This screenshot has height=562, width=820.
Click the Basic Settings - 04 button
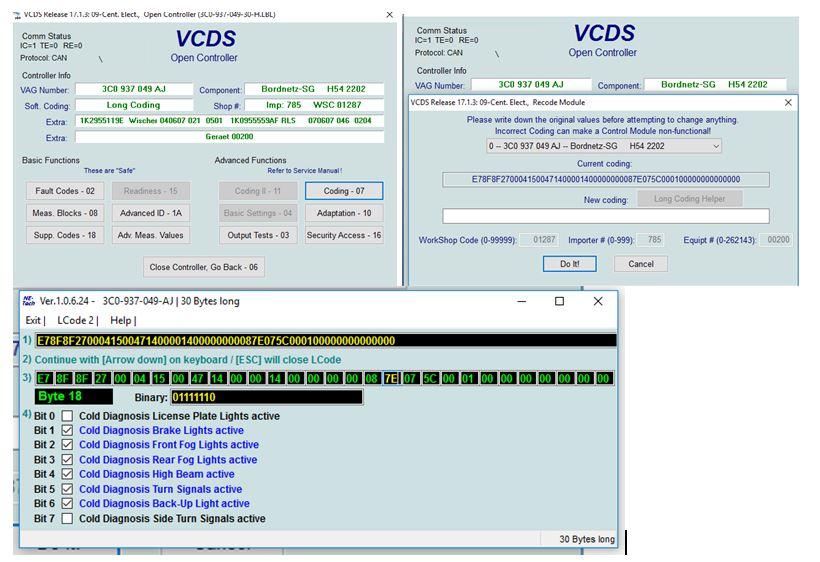tap(258, 213)
